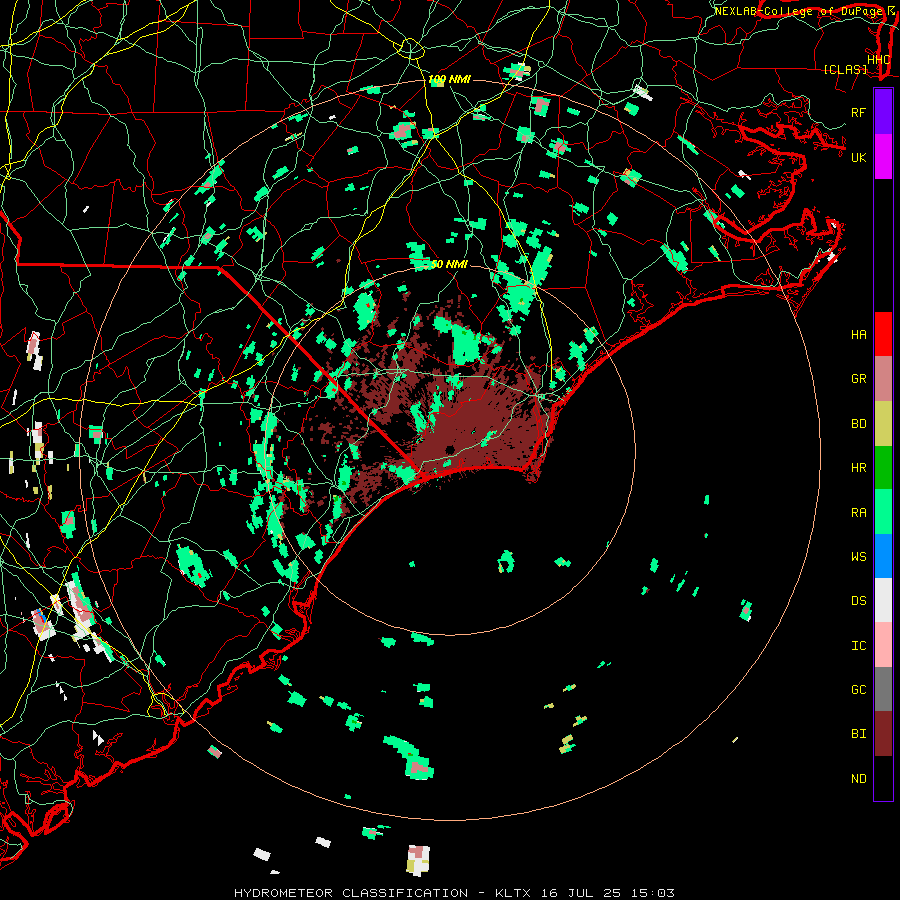
Task: Click the 'RA' legend label
Action: click(x=858, y=512)
